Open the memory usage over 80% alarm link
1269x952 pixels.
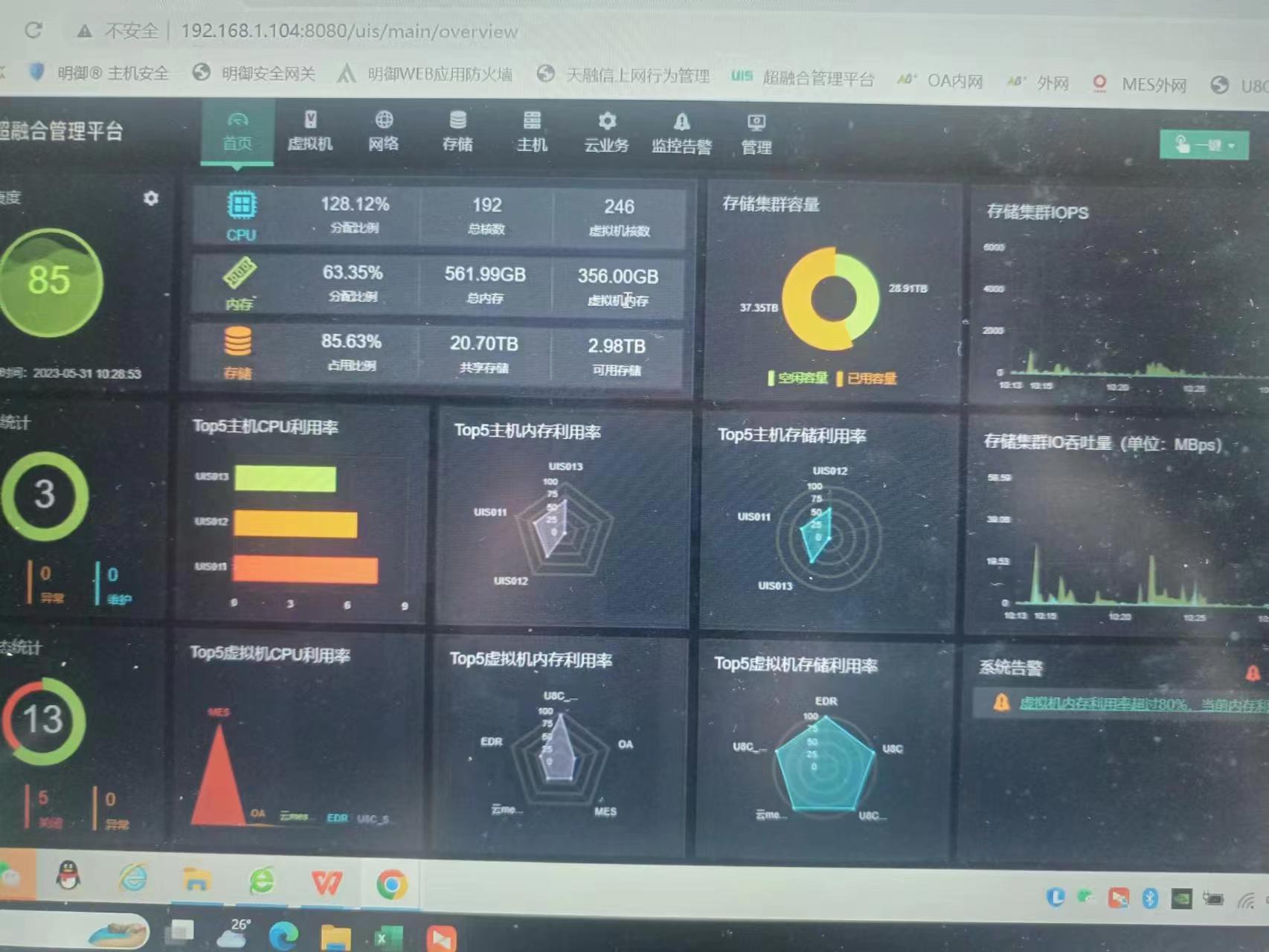(x=1143, y=704)
